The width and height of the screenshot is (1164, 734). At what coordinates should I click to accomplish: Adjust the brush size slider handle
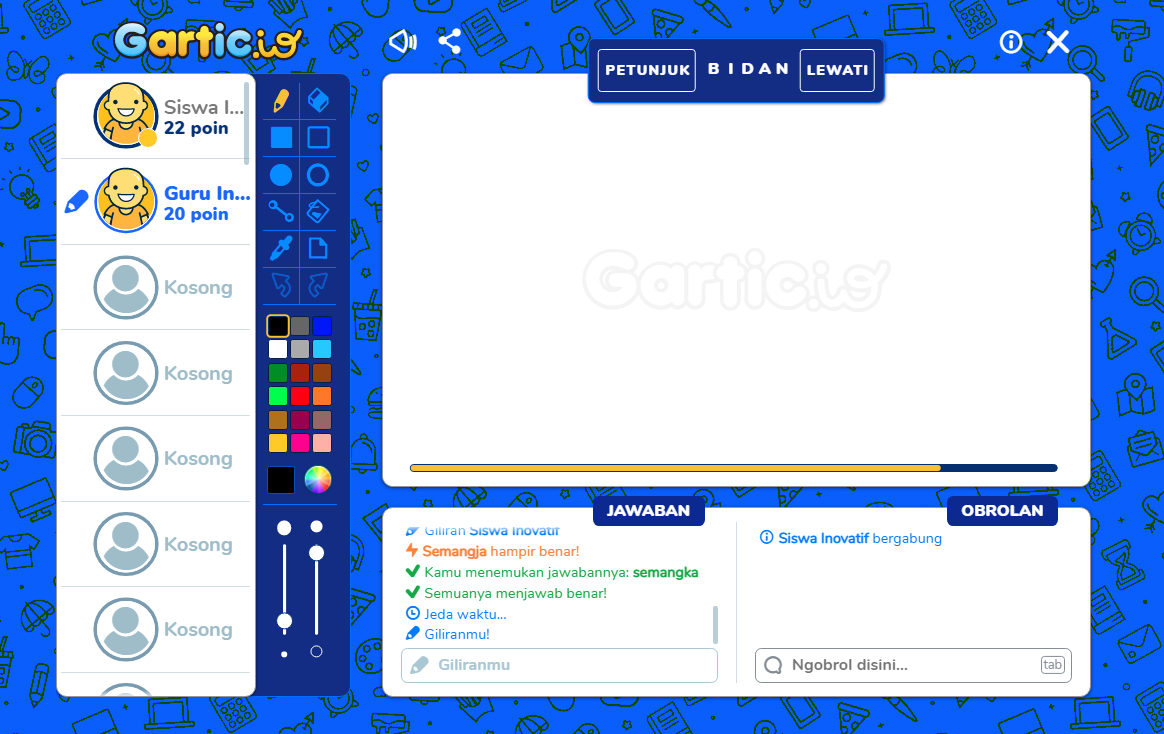(x=284, y=620)
